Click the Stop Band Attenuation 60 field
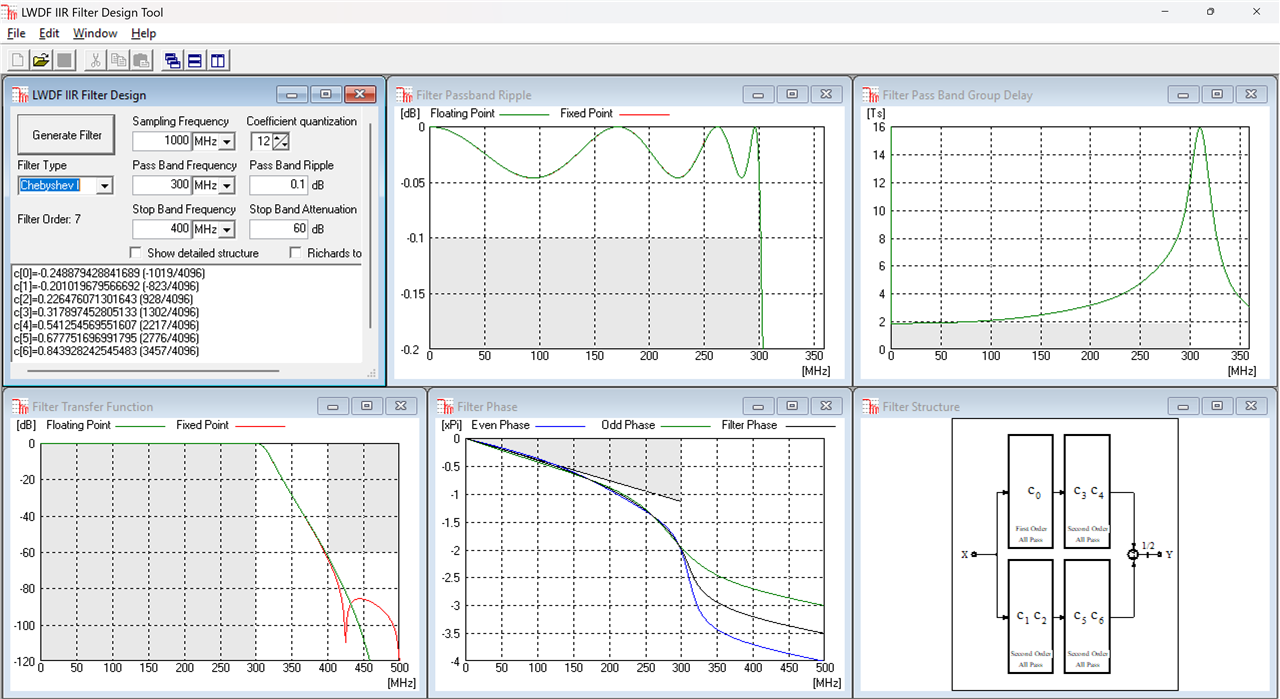1280x699 pixels. (x=279, y=230)
